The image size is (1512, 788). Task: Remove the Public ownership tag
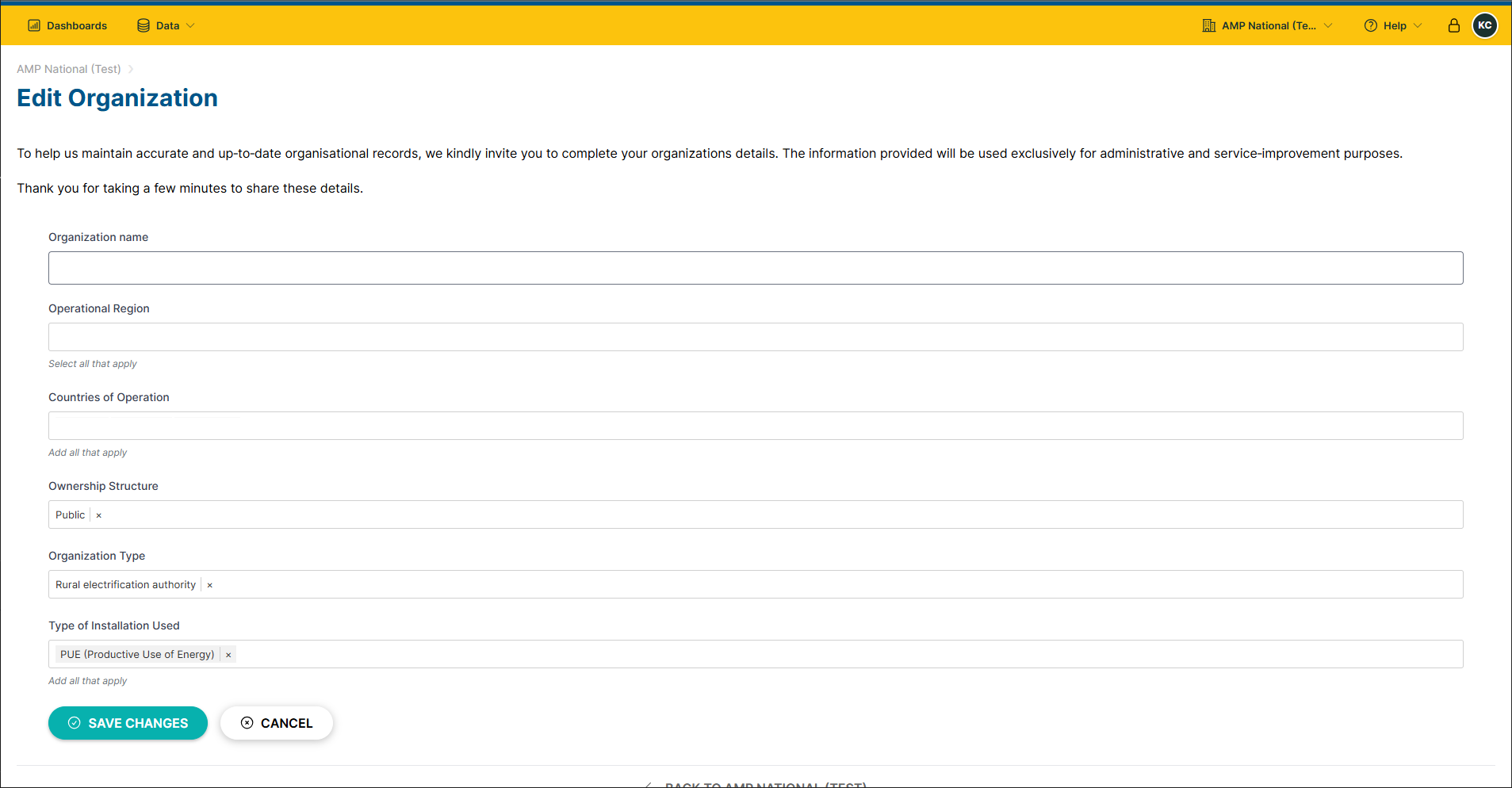point(98,515)
